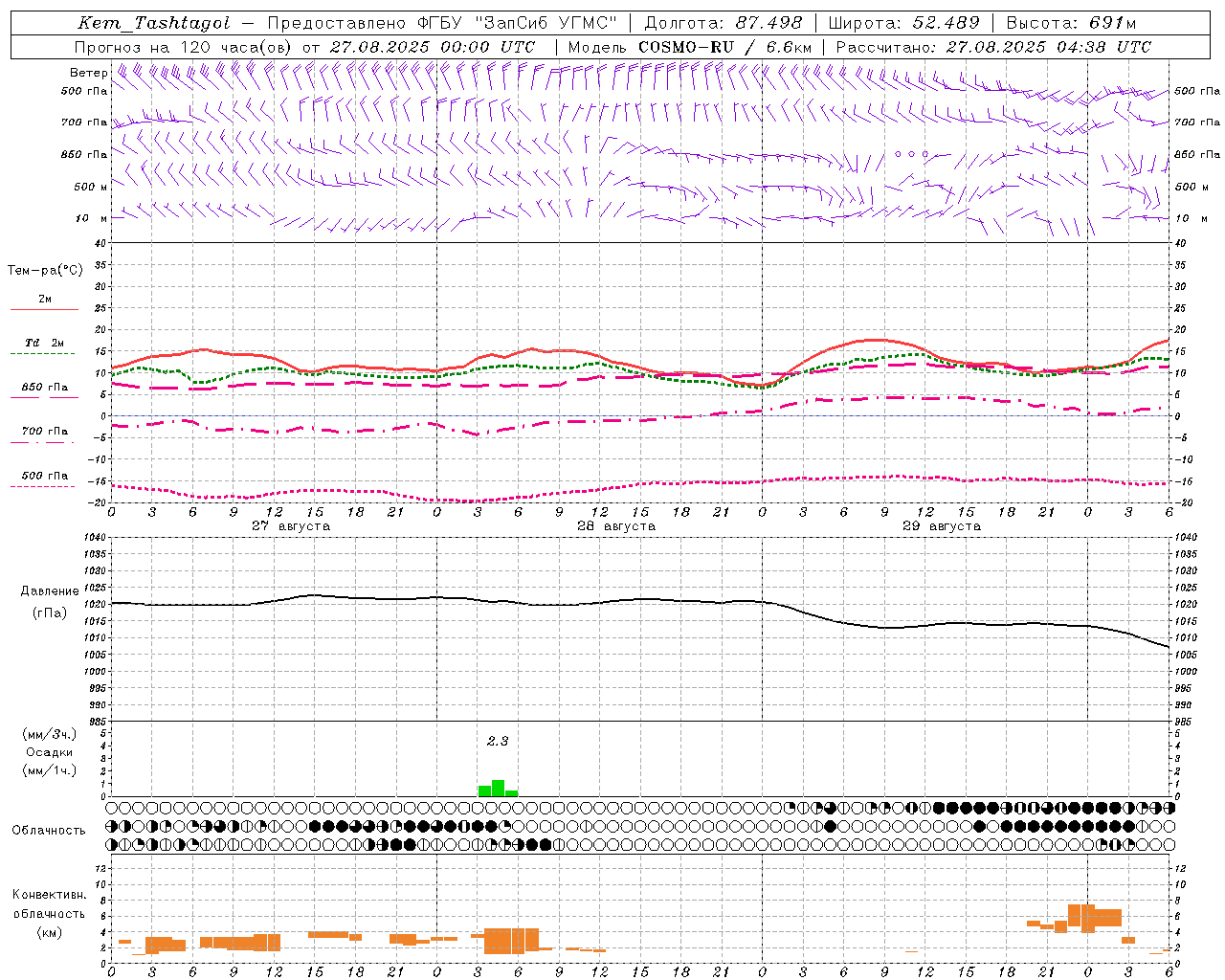1225x980 pixels.
Task: Click the '2м' temperature legend entry
Action: coord(45,300)
